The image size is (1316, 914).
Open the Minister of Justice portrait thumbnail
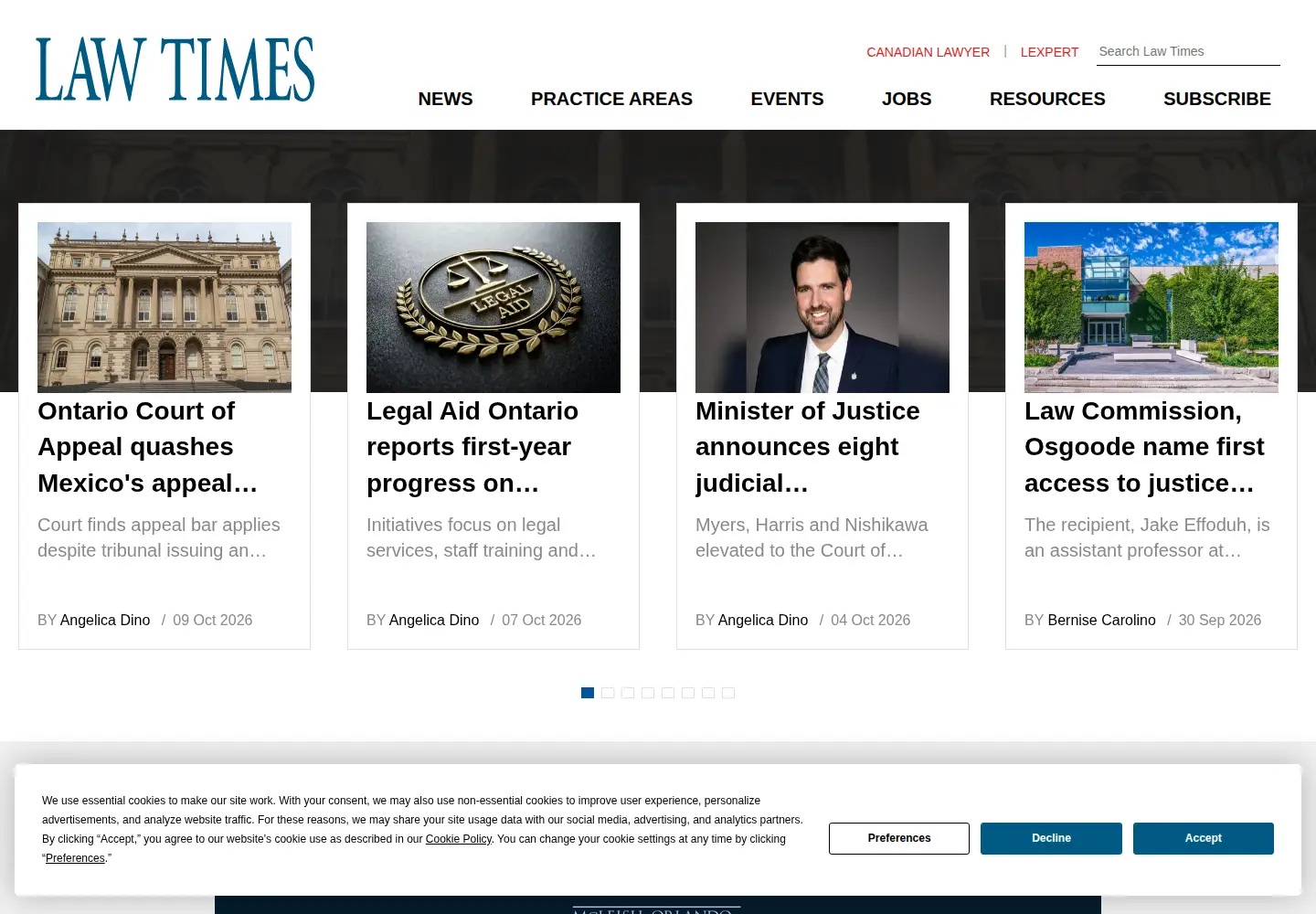(x=822, y=307)
